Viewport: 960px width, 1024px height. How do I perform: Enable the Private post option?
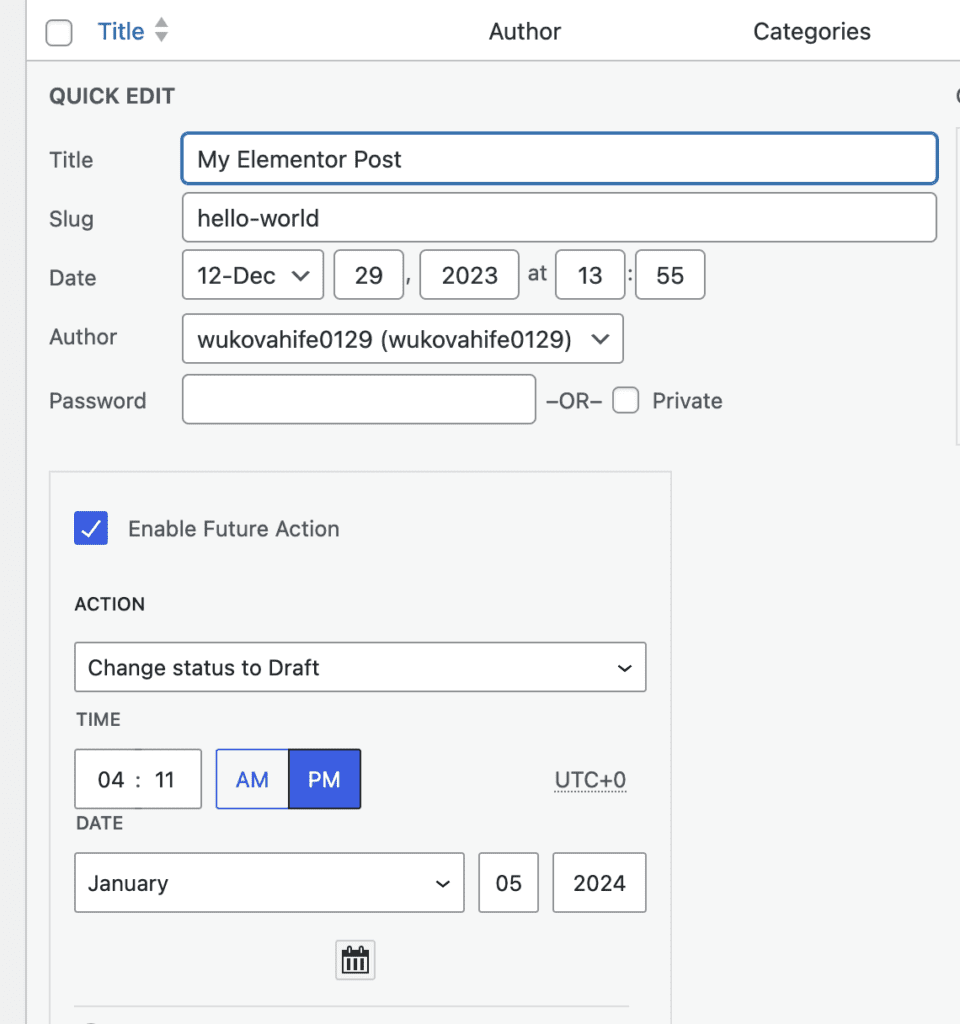pos(626,400)
